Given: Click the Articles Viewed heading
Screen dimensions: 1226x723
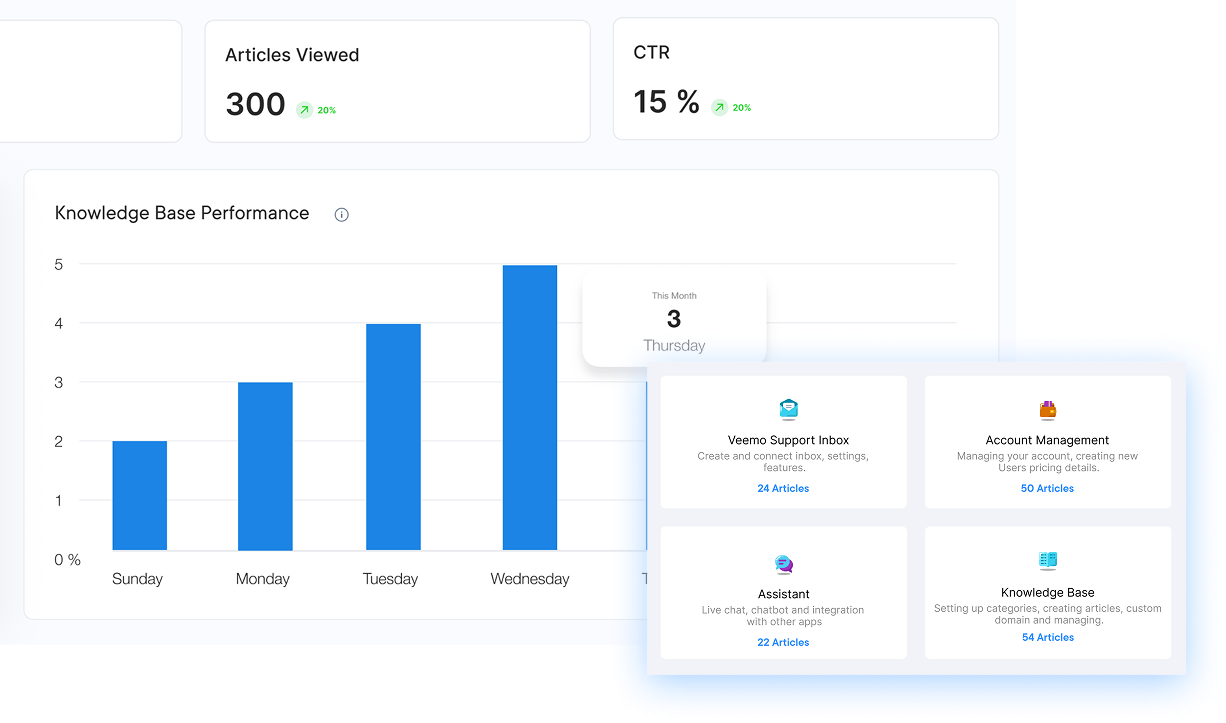Looking at the screenshot, I should click(x=292, y=55).
